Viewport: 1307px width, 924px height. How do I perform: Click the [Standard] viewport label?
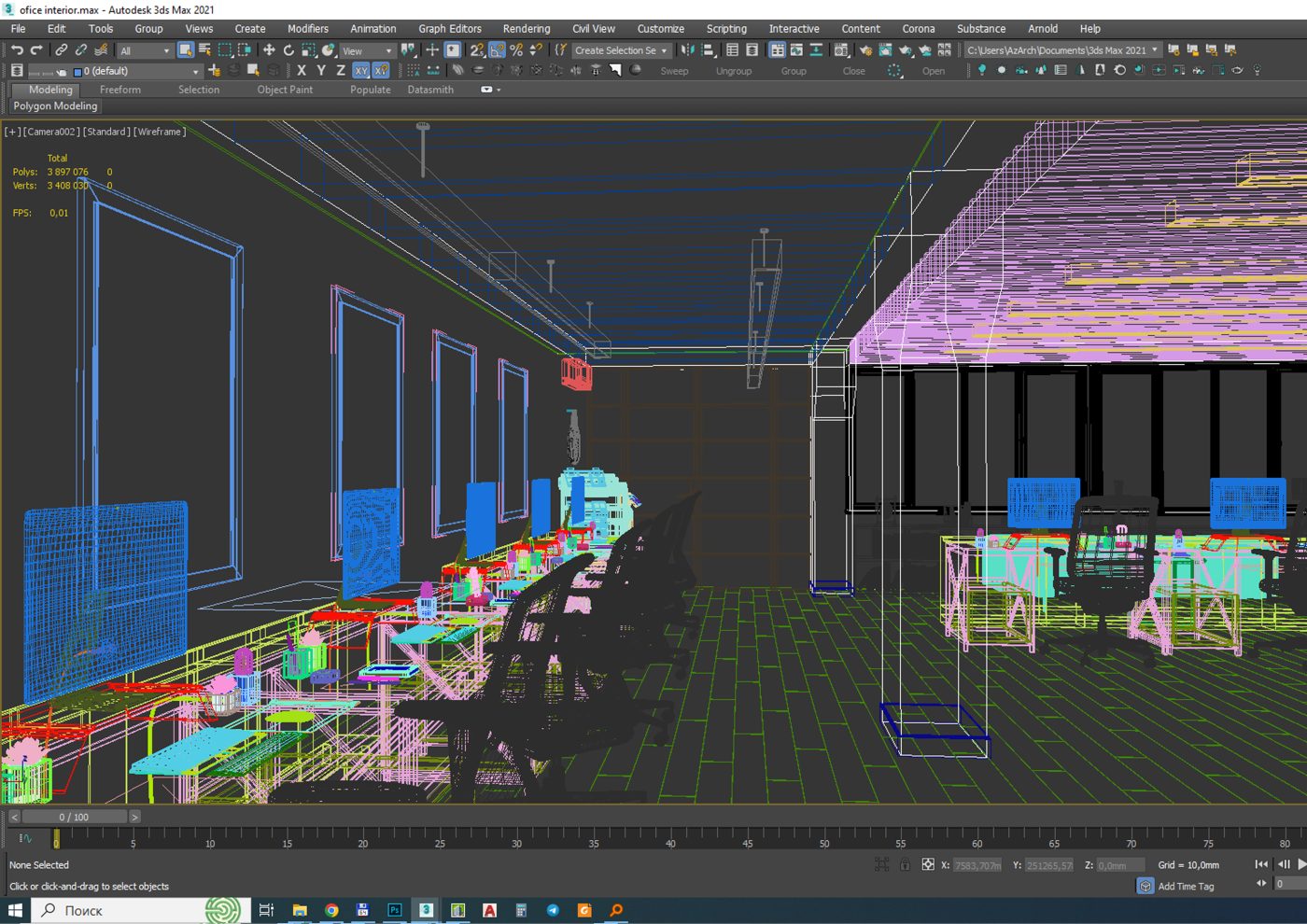[x=107, y=132]
